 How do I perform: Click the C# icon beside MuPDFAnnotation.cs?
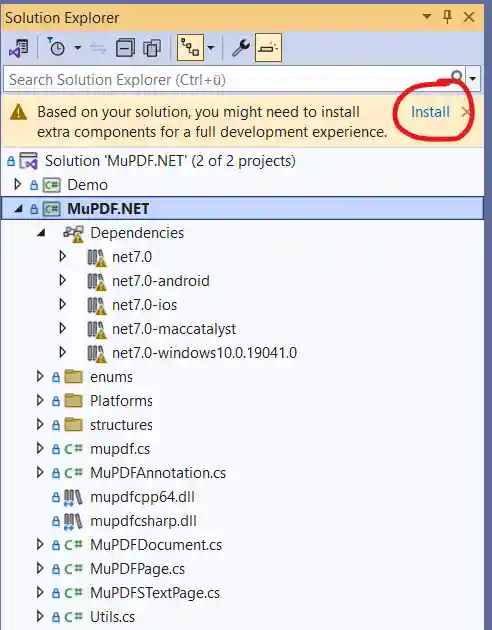pos(73,473)
